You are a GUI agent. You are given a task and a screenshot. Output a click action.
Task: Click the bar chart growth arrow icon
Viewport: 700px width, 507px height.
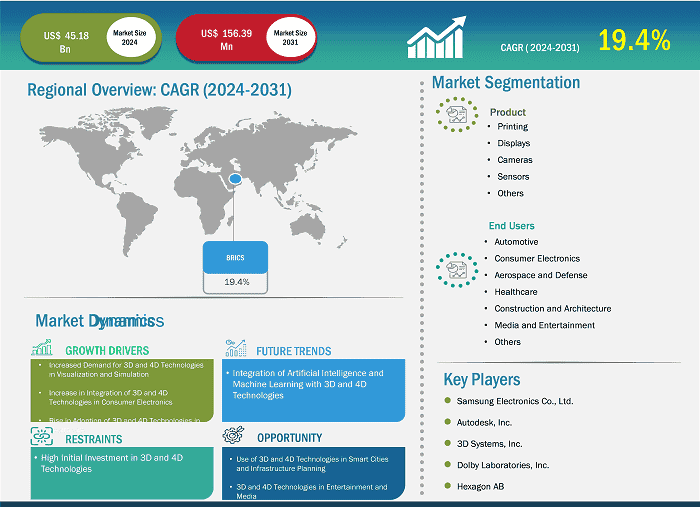pos(436,37)
